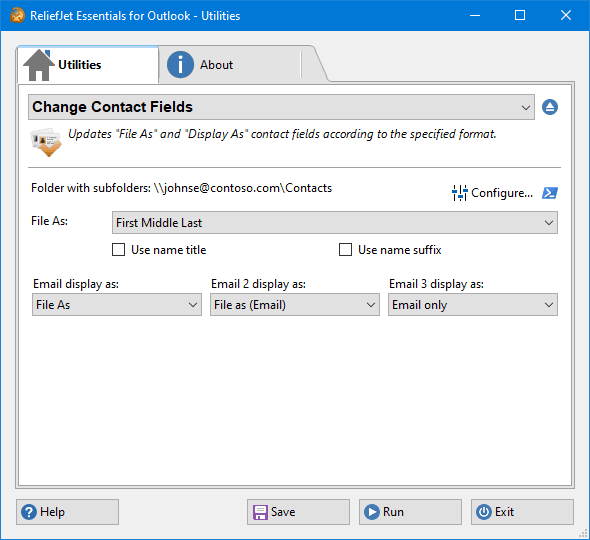Click the house icon on Utilities tab
Viewport: 590px width, 540px height.
[39, 65]
